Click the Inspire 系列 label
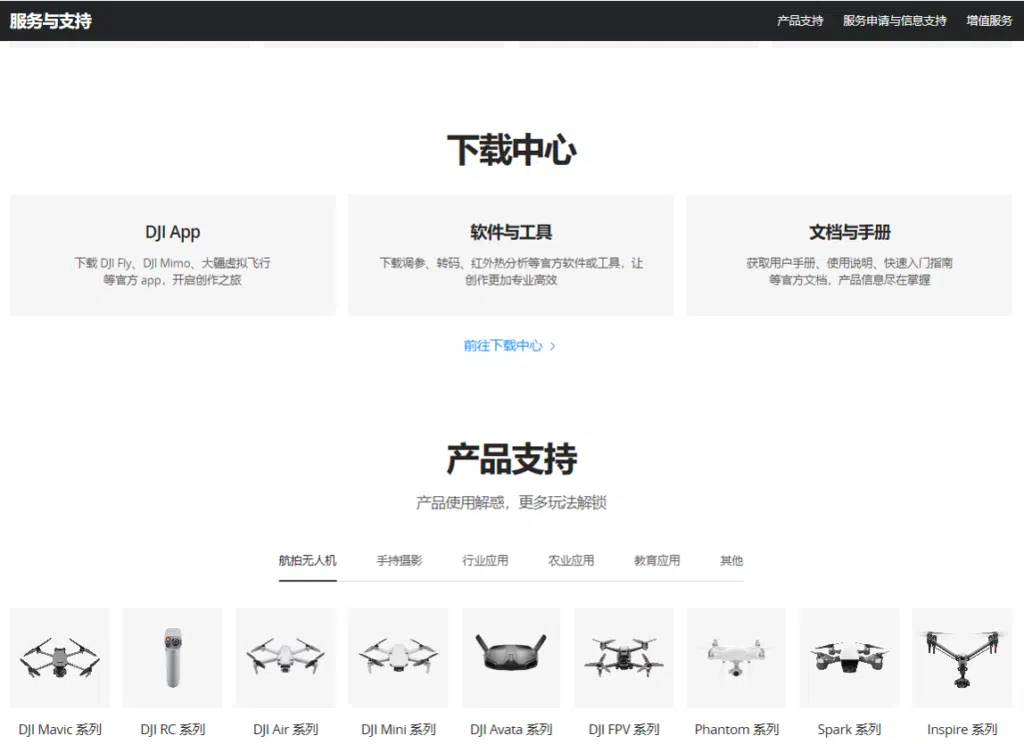Screen dimensions: 1024x744 pos(962,729)
